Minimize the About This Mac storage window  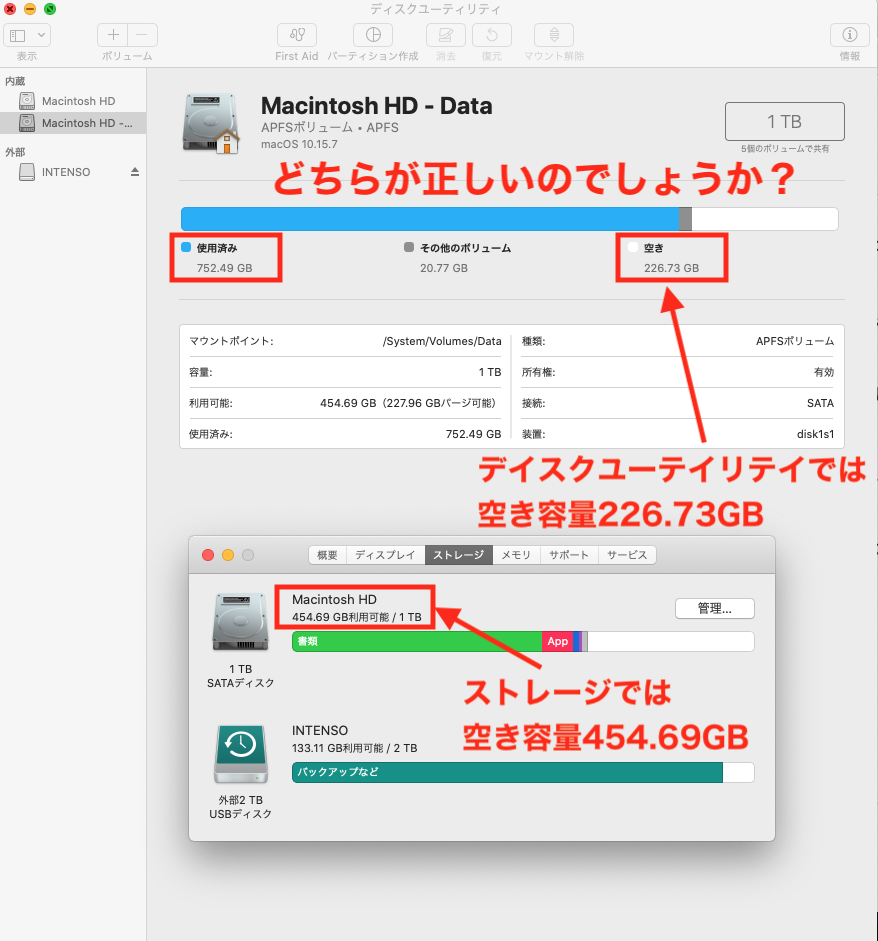click(x=228, y=555)
